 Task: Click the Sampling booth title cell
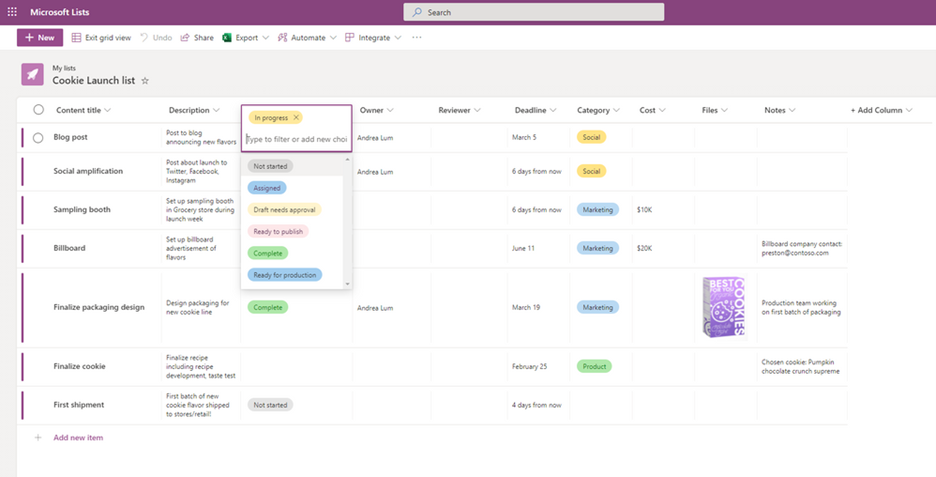coord(82,210)
